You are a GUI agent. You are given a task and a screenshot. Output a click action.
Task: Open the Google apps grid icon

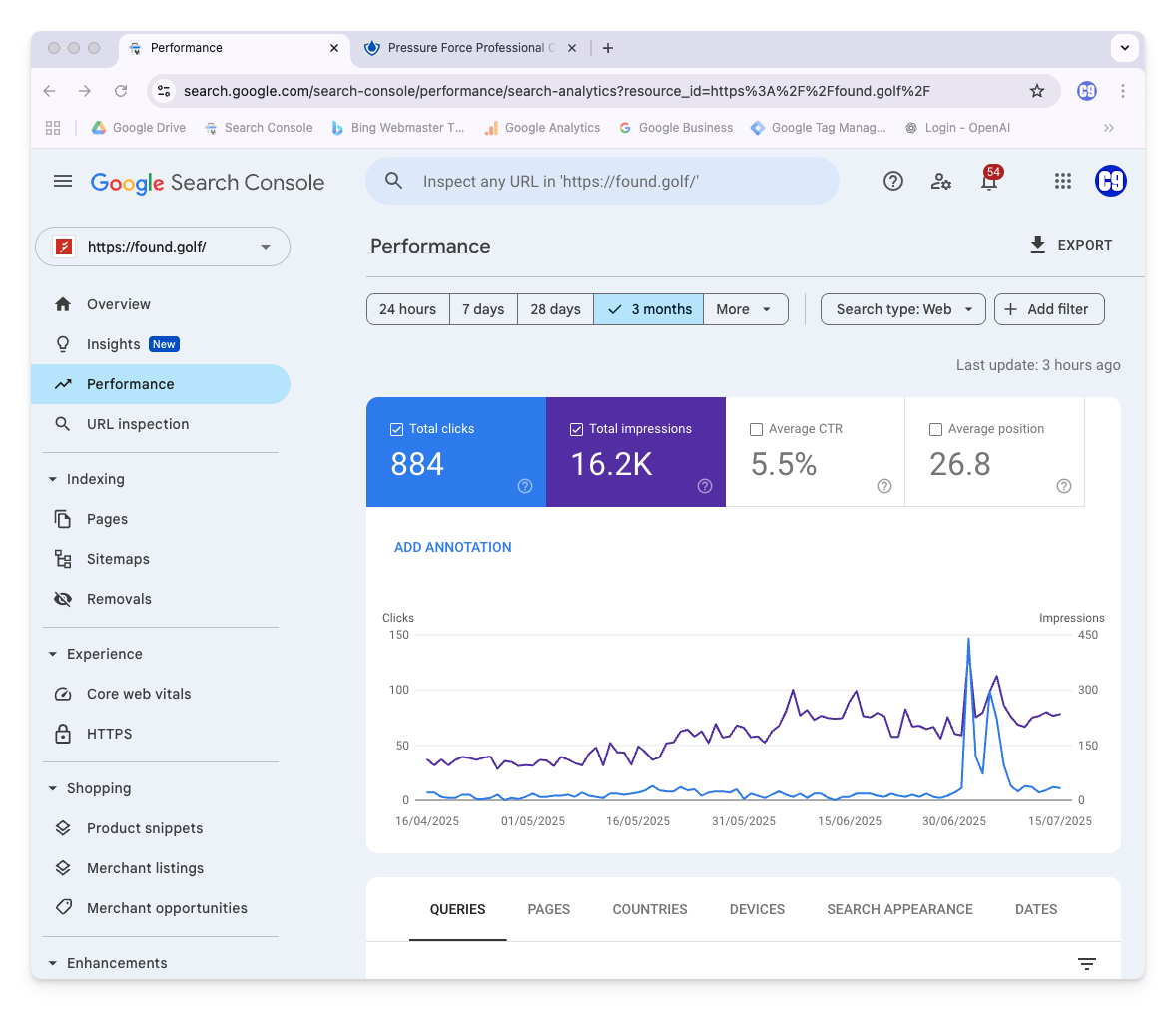click(1062, 181)
